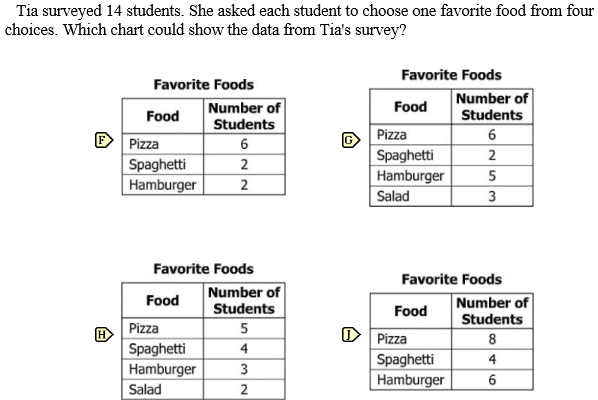
Task: Click Pizza value 5 in chart H
Action: (244, 328)
